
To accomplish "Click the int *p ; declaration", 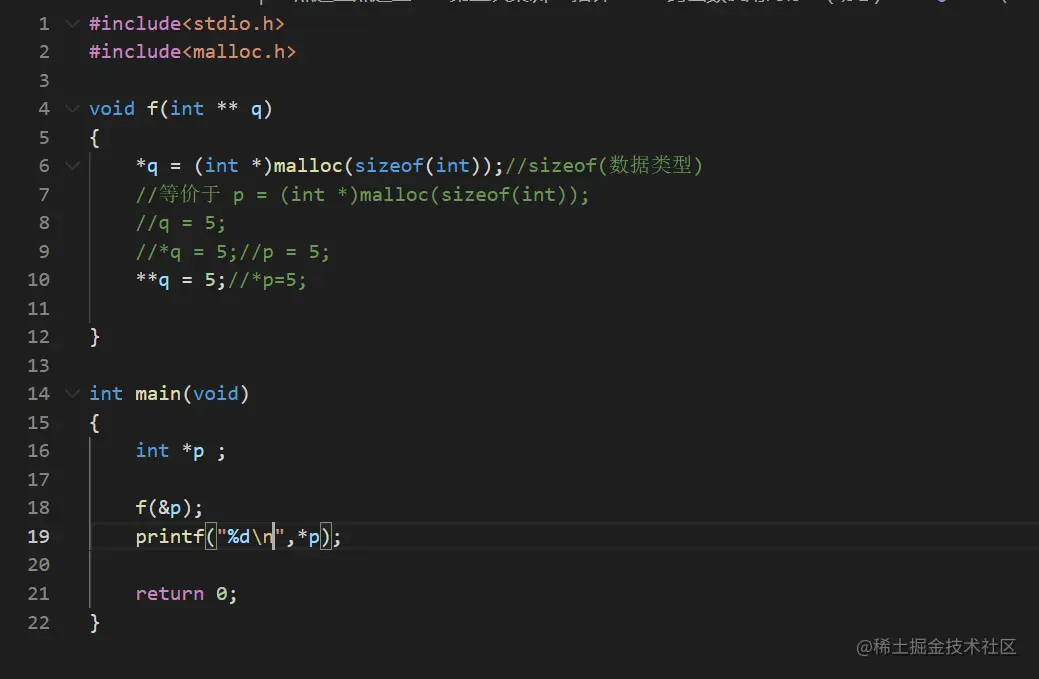I will [180, 451].
